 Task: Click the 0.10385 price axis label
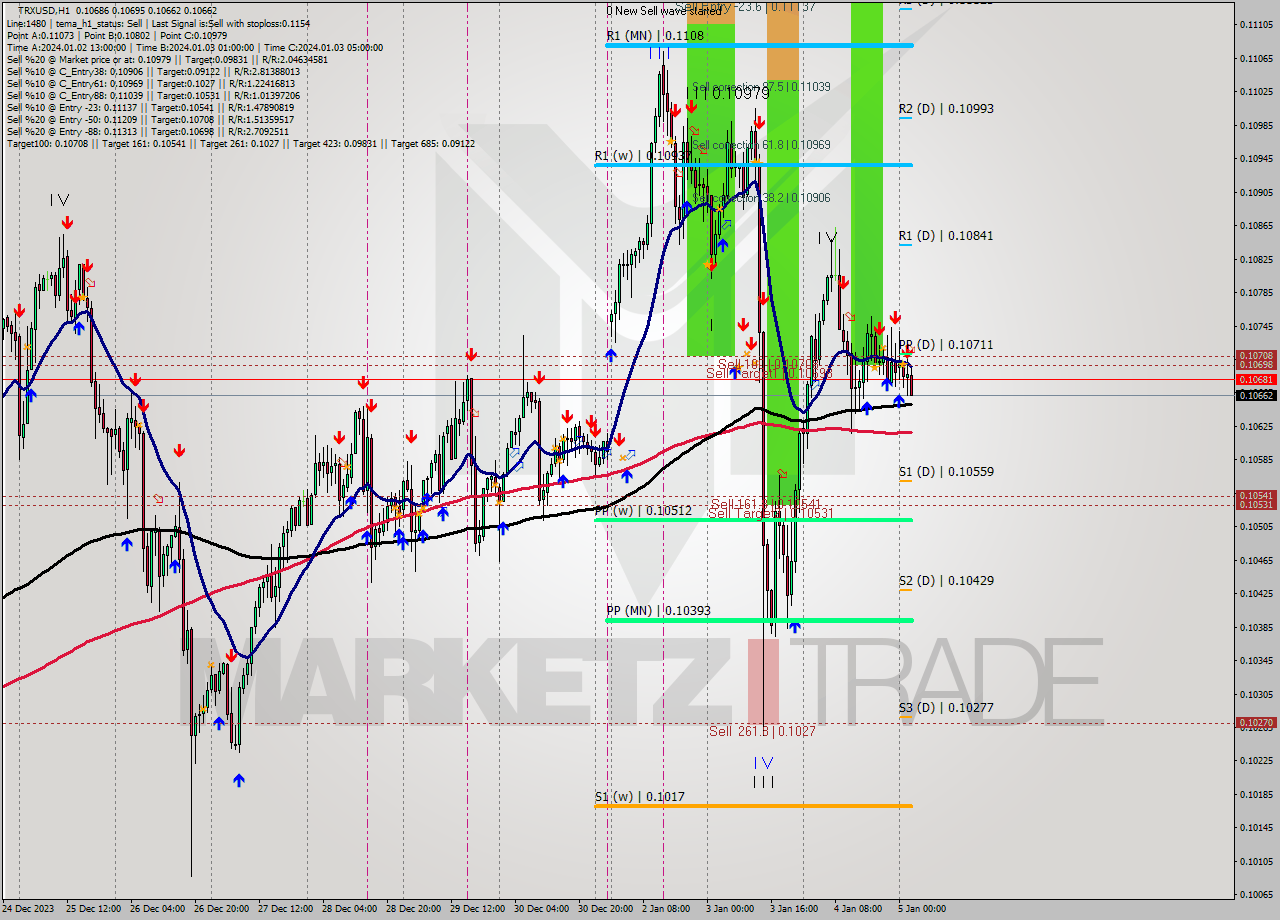click(x=1256, y=627)
